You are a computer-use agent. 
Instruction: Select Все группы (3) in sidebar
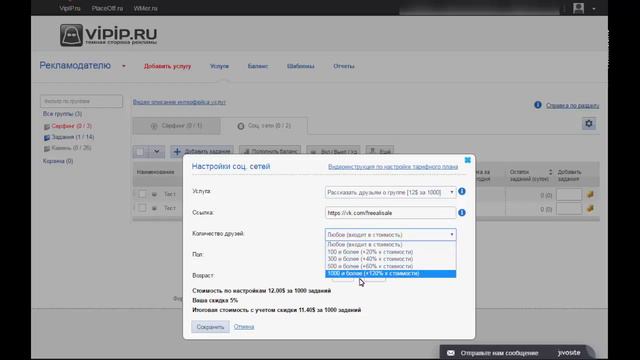tap(62, 114)
